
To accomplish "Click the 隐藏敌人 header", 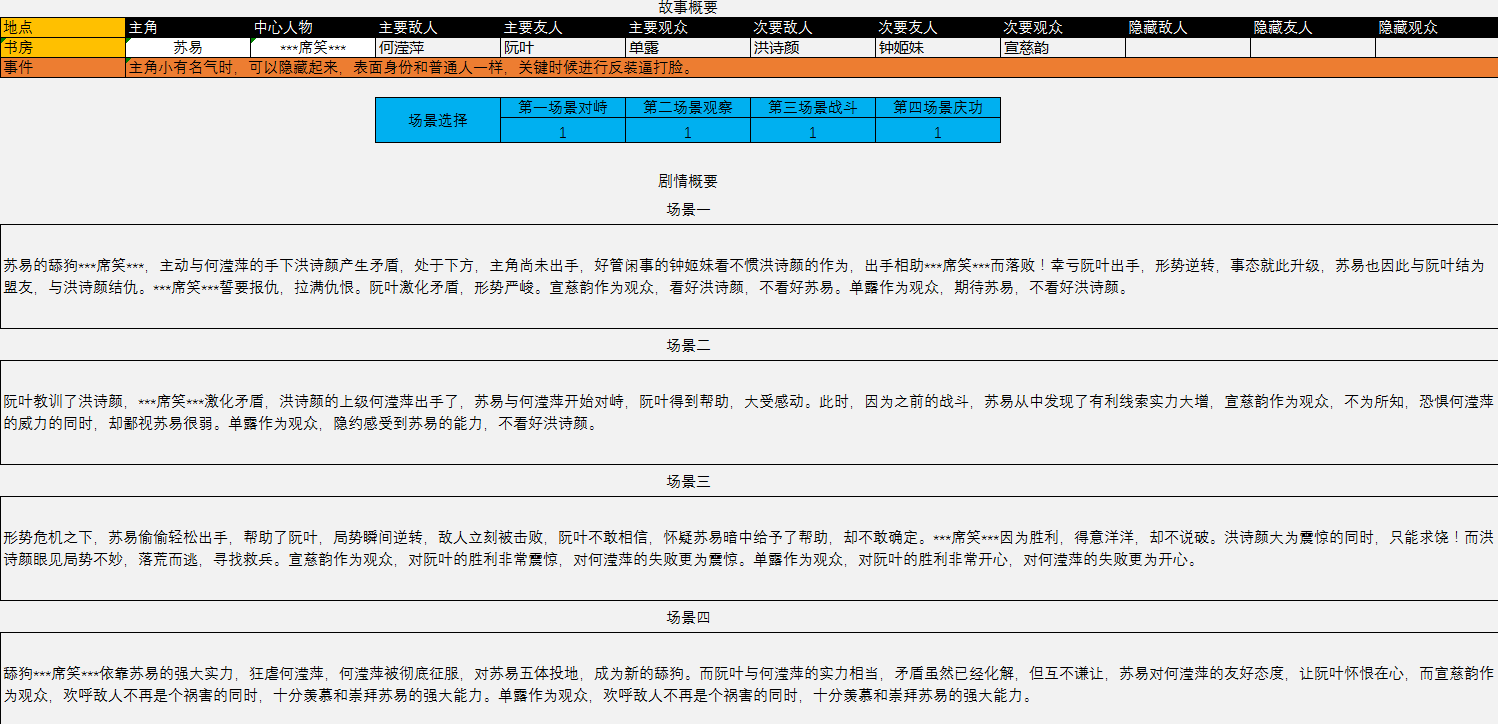I will (1188, 28).
